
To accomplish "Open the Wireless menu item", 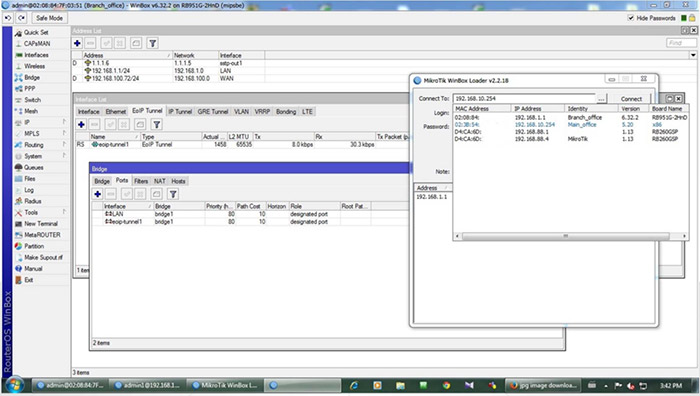I will click(34, 66).
